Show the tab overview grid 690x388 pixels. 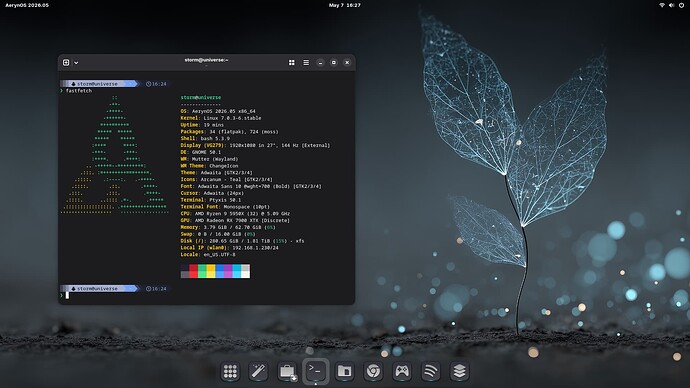pos(291,62)
